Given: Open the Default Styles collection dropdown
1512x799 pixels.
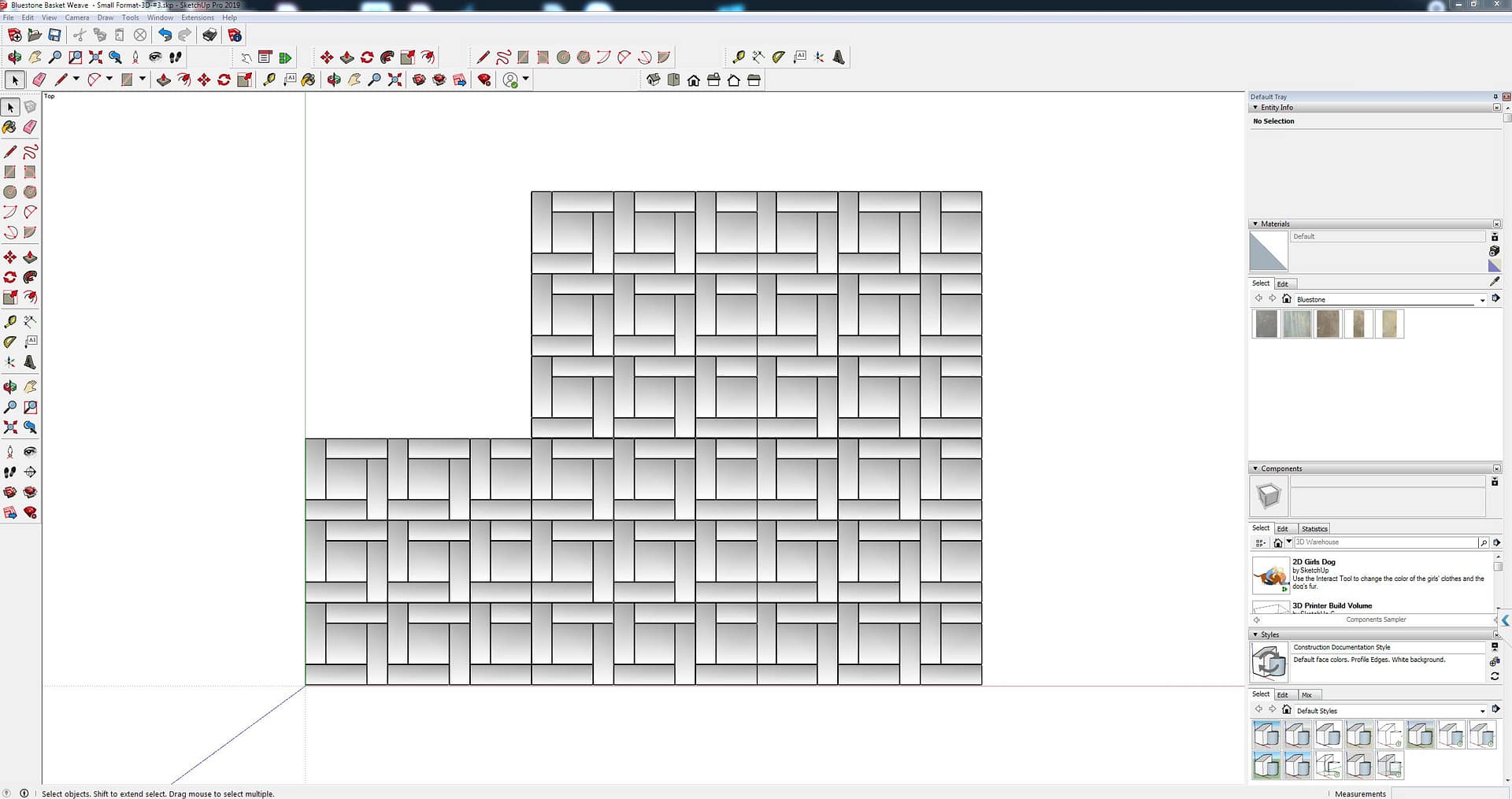Looking at the screenshot, I should click(1482, 711).
